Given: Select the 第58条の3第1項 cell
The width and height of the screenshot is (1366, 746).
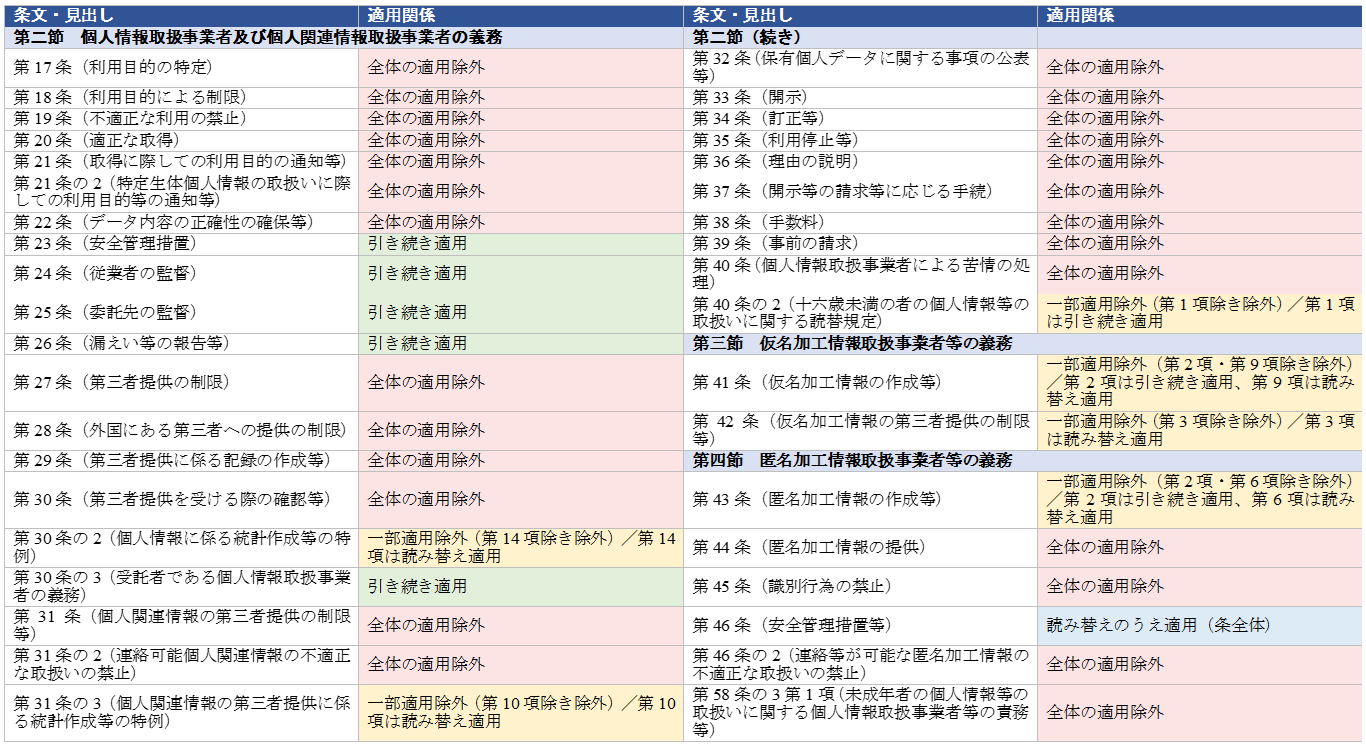Looking at the screenshot, I should pyautogui.click(x=861, y=713).
